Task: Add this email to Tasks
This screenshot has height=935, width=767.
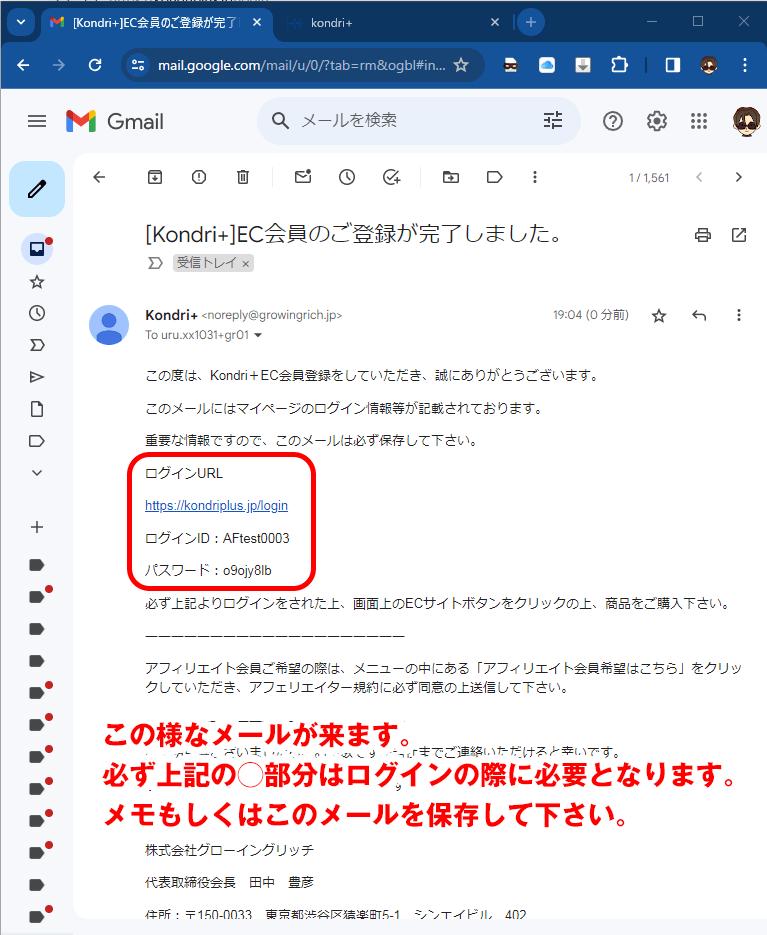Action: [x=391, y=177]
